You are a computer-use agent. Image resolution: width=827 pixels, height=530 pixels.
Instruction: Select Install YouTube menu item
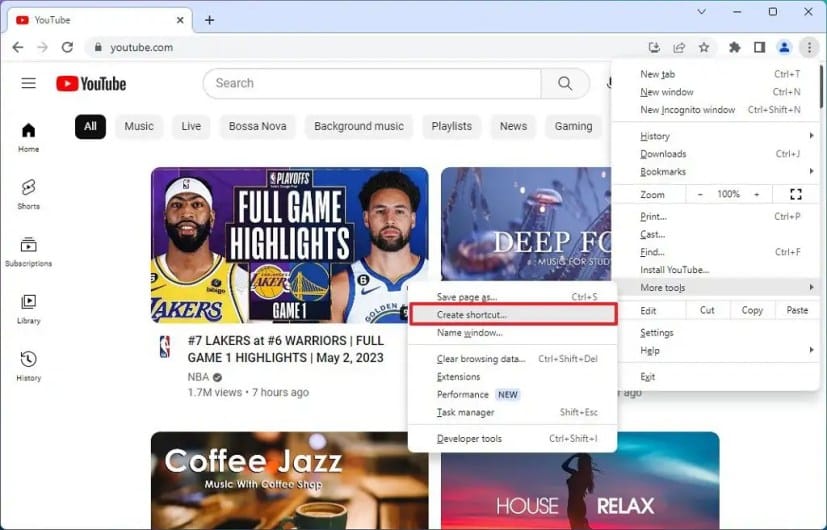pyautogui.click(x=715, y=269)
